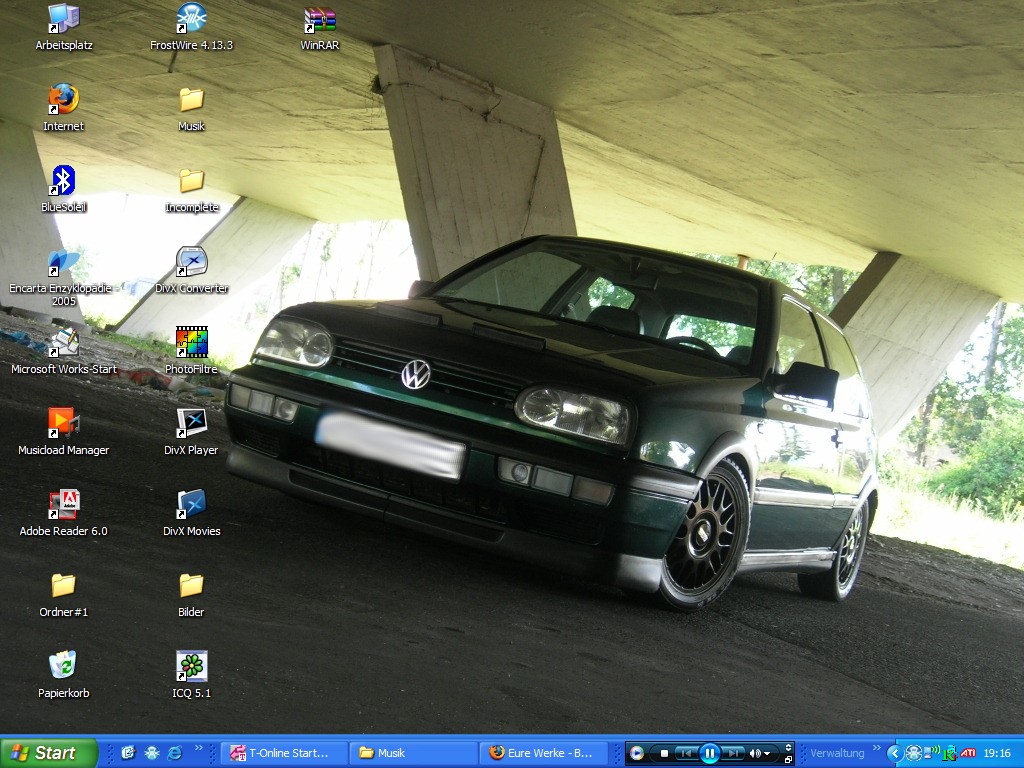Show hidden system tray icons
This screenshot has width=1024, height=768.
point(895,754)
